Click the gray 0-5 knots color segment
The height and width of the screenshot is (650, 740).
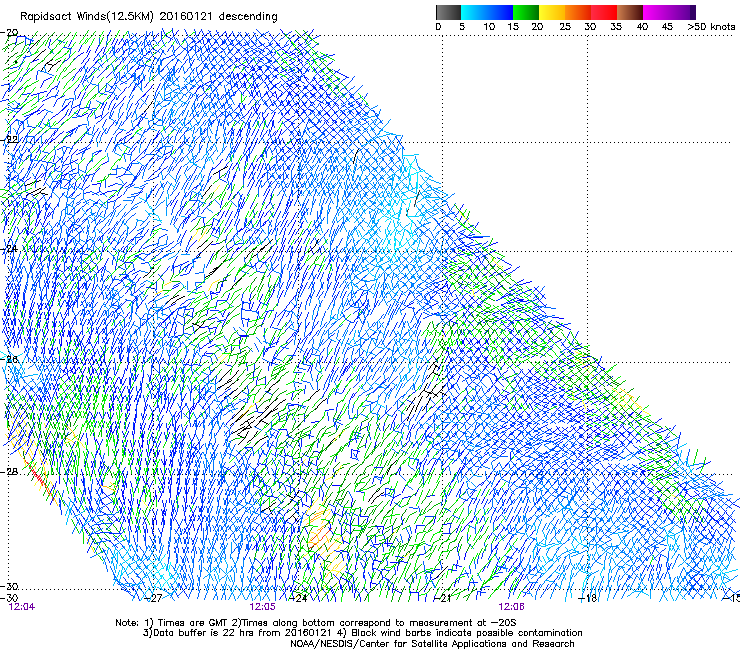click(448, 12)
